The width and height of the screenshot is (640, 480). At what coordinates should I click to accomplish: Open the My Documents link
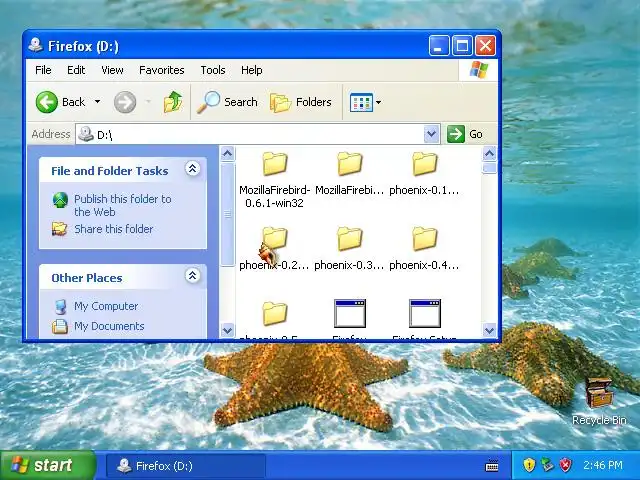109,326
